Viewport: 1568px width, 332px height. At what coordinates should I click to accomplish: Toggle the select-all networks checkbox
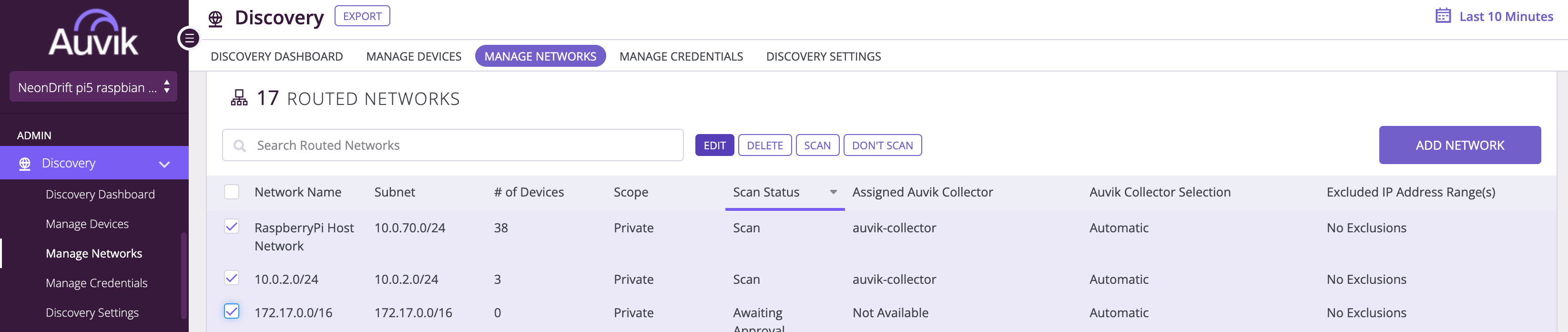tap(232, 192)
